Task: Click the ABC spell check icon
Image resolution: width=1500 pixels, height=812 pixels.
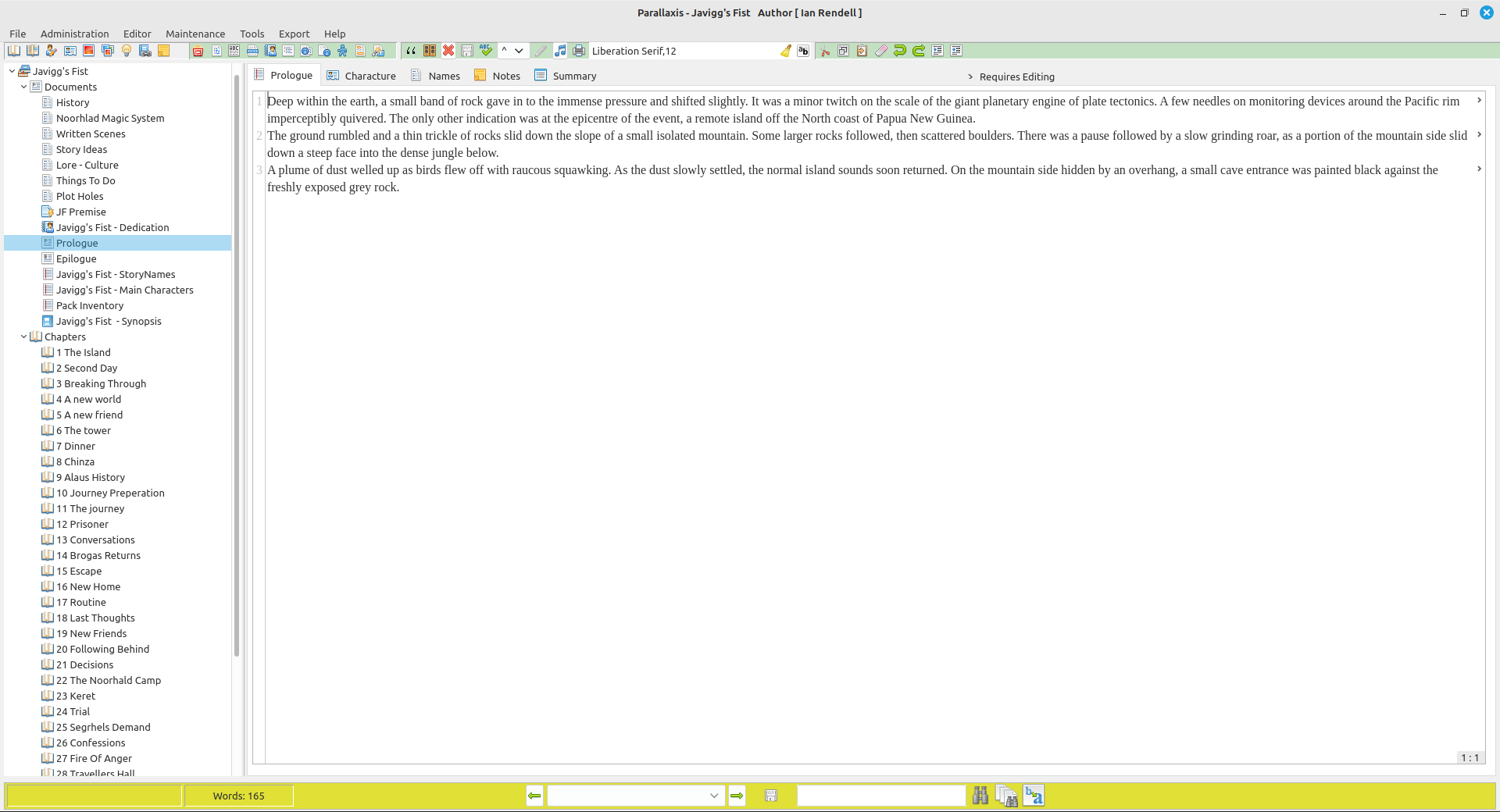Action: point(486,51)
